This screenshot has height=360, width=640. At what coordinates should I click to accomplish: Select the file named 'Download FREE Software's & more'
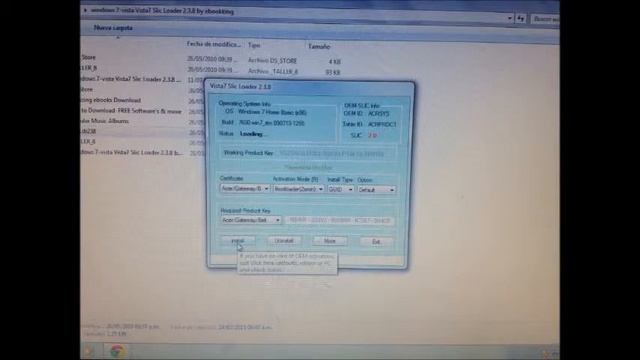coord(131,111)
